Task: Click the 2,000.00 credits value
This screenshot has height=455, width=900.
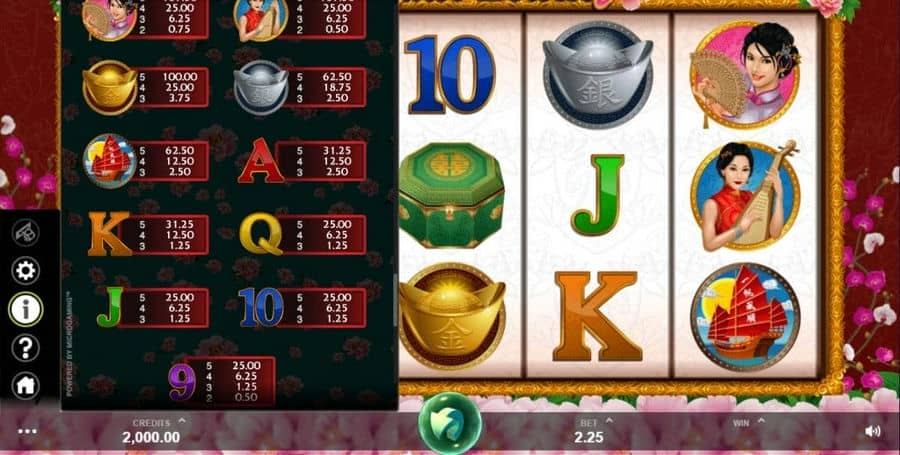Action: pyautogui.click(x=151, y=437)
